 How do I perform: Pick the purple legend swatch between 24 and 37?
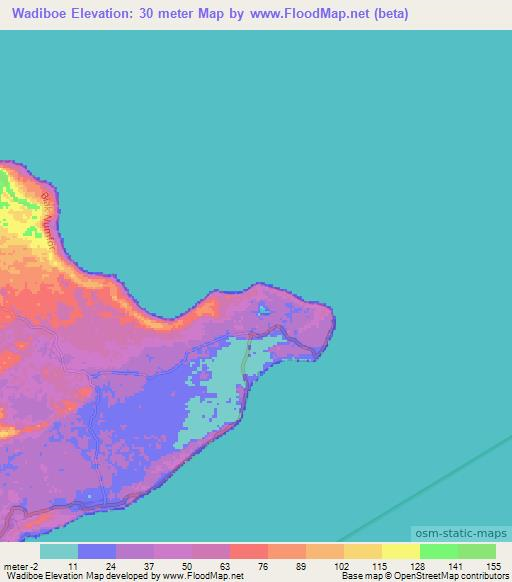pyautogui.click(x=135, y=551)
